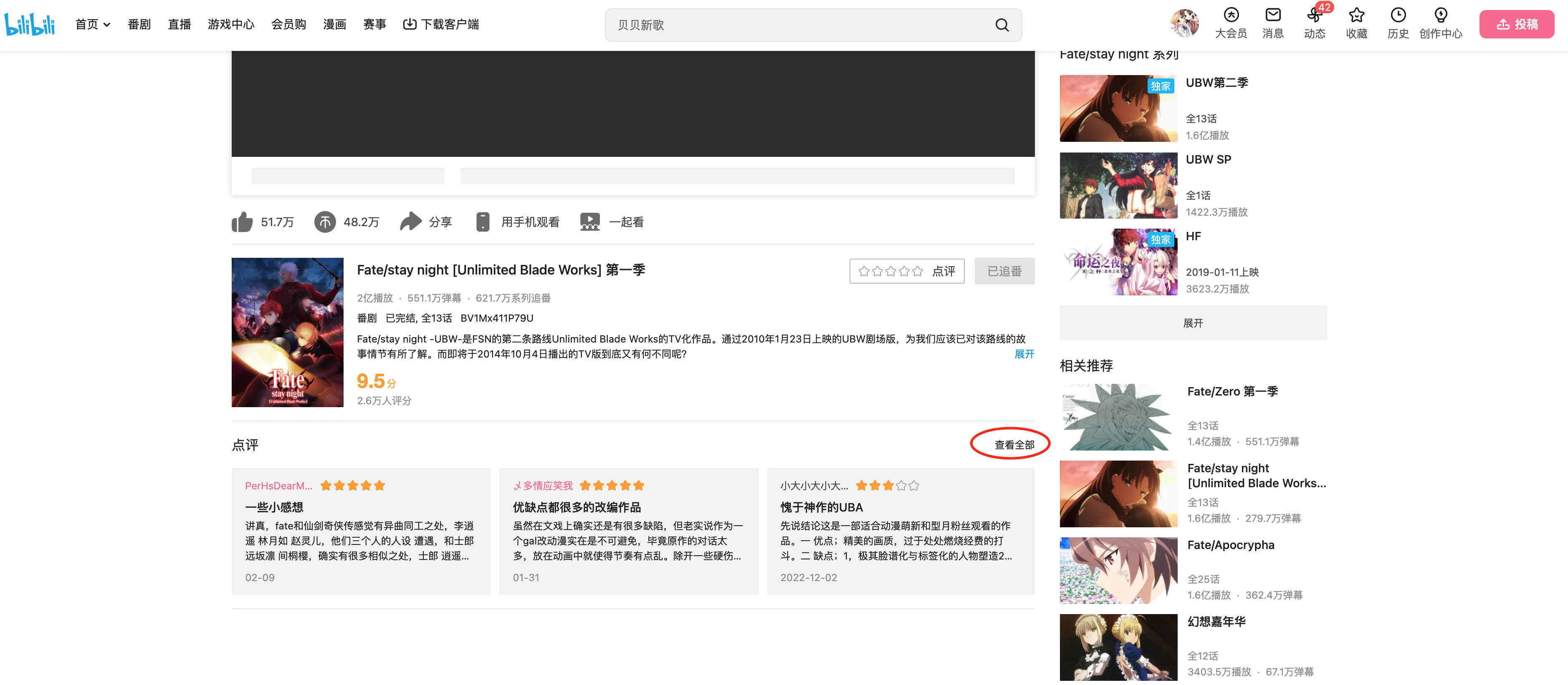Expand the full anime description
The height and width of the screenshot is (685, 1568).
[x=1024, y=354]
